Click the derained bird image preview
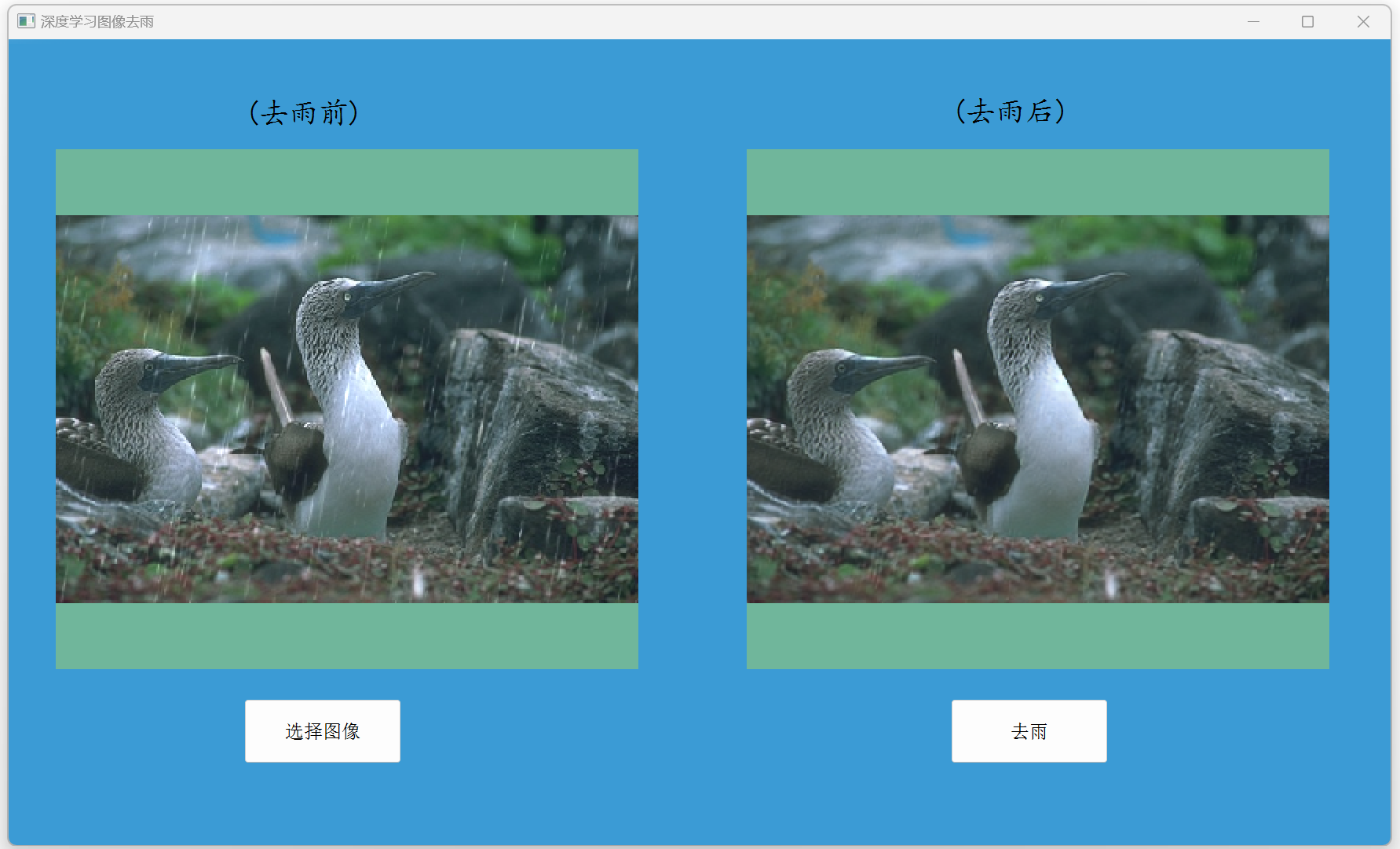The height and width of the screenshot is (849, 1400). pos(1037,409)
